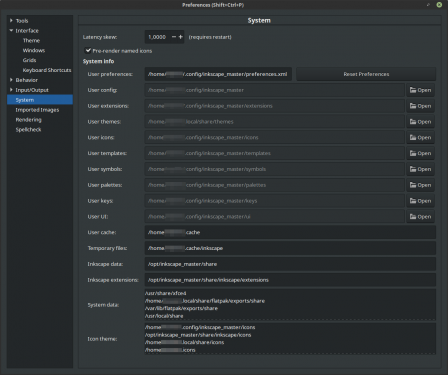Select the System sidebar item
448x375 pixels.
click(x=40, y=100)
